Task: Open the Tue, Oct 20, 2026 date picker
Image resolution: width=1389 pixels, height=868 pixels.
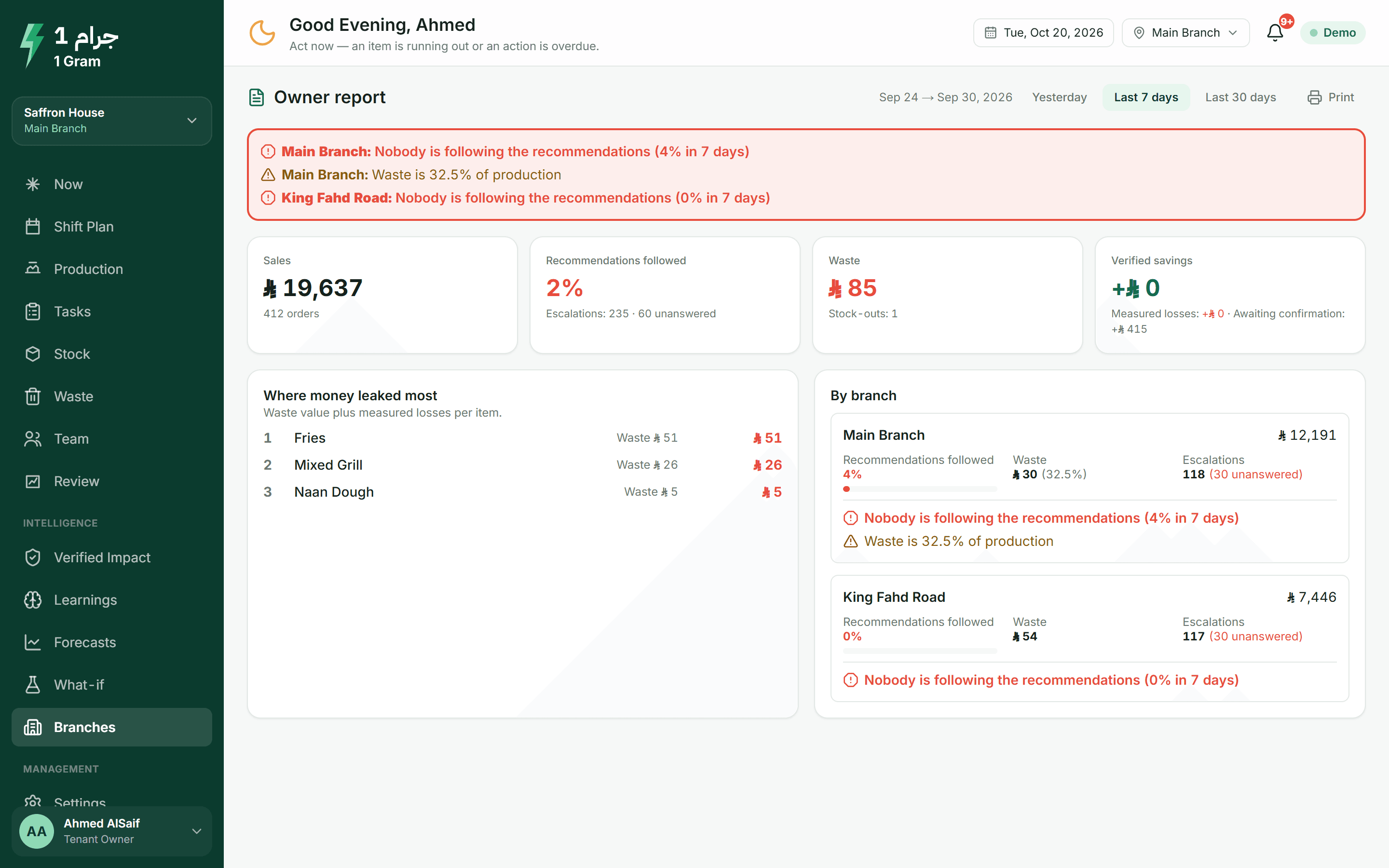Action: [1043, 33]
